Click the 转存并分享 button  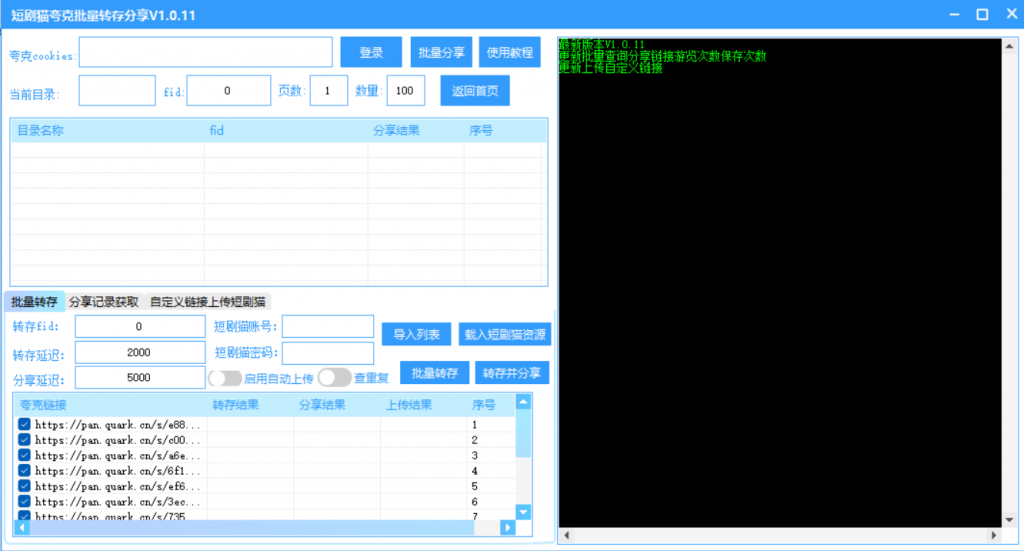(x=511, y=373)
